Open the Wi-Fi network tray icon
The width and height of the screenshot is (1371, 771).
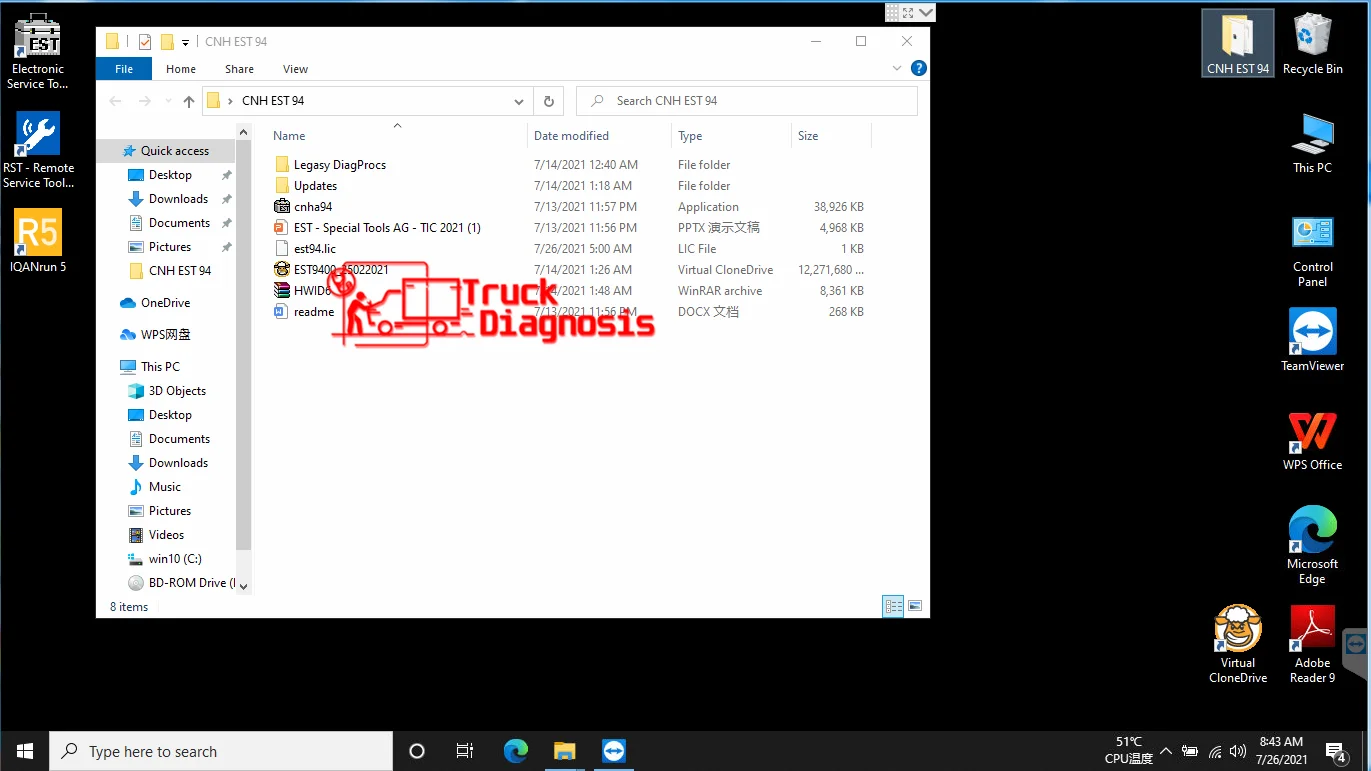tap(1215, 751)
